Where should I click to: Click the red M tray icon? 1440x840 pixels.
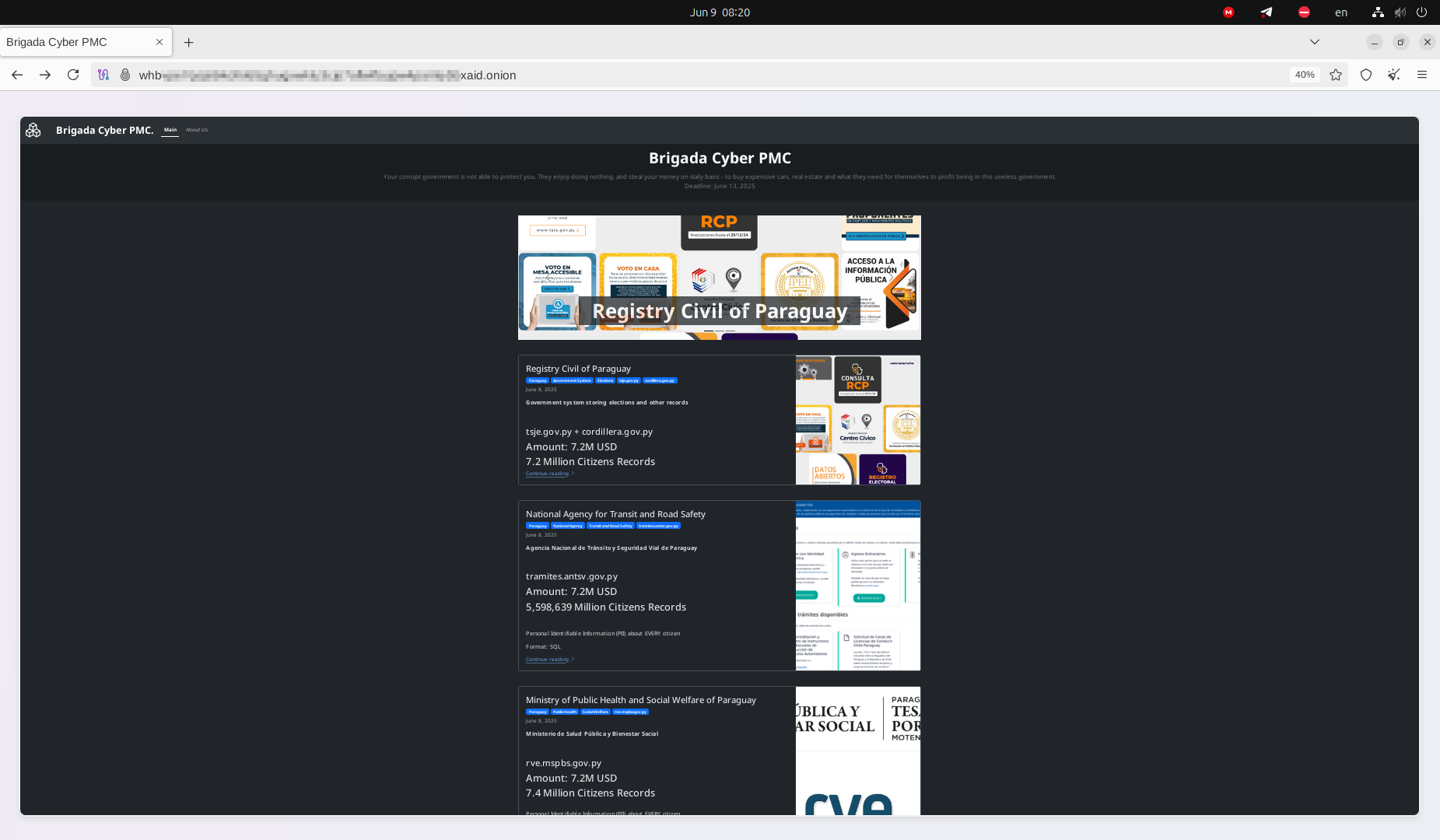tap(1228, 12)
